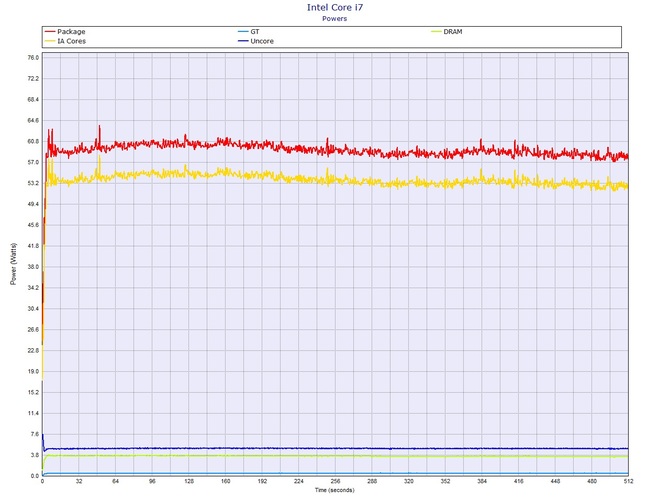670x502 pixels.
Task: Click the 7.6 y-axis value
Action: point(35,434)
